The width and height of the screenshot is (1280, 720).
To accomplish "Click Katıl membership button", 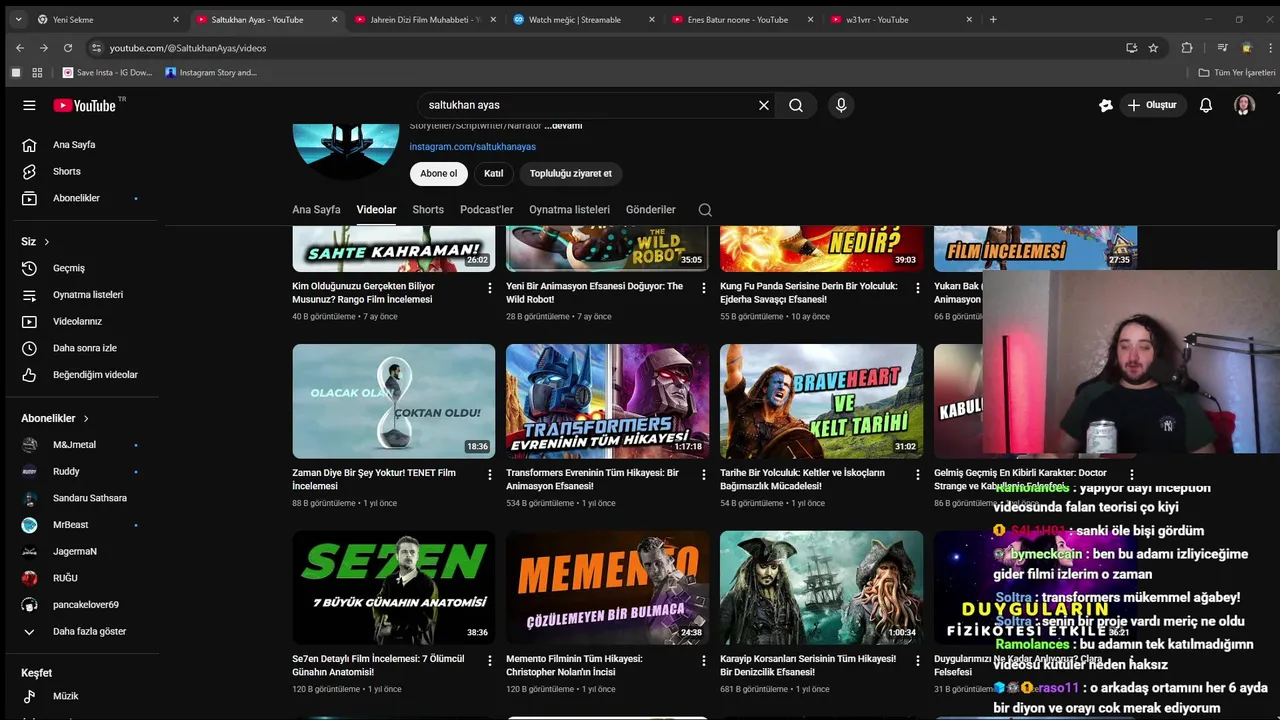I will click(x=493, y=173).
